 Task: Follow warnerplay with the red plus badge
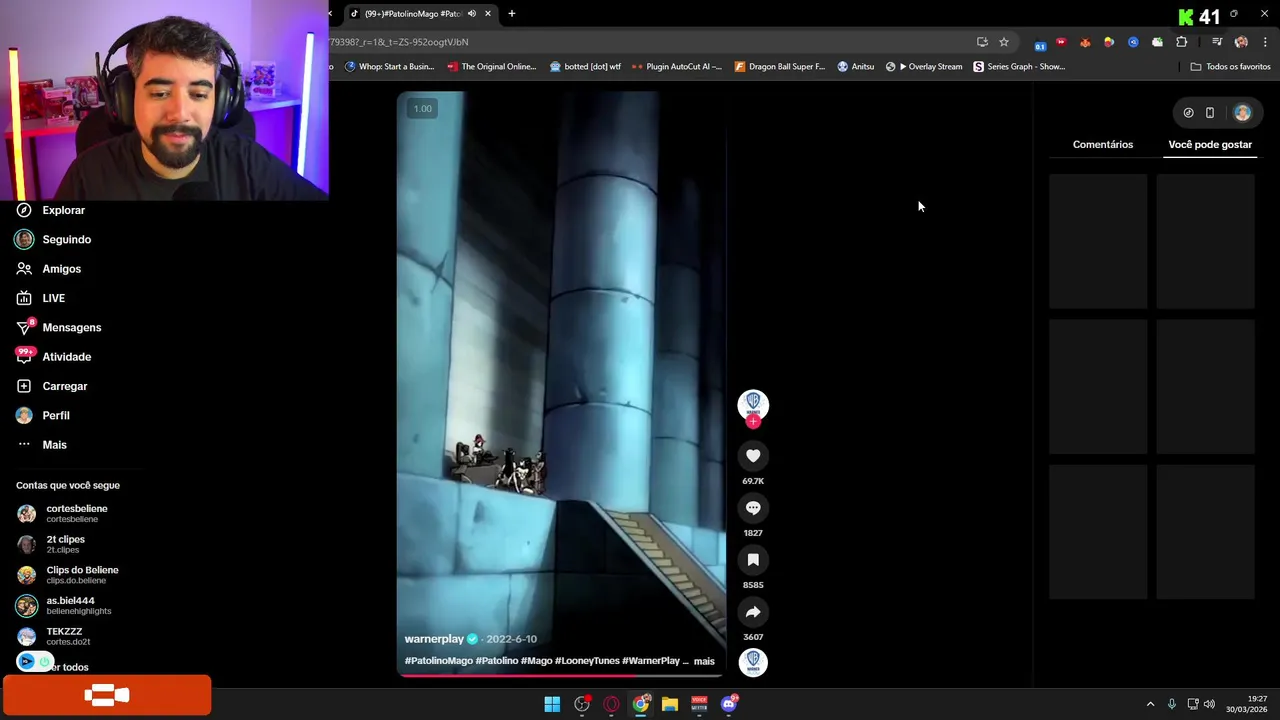[753, 422]
